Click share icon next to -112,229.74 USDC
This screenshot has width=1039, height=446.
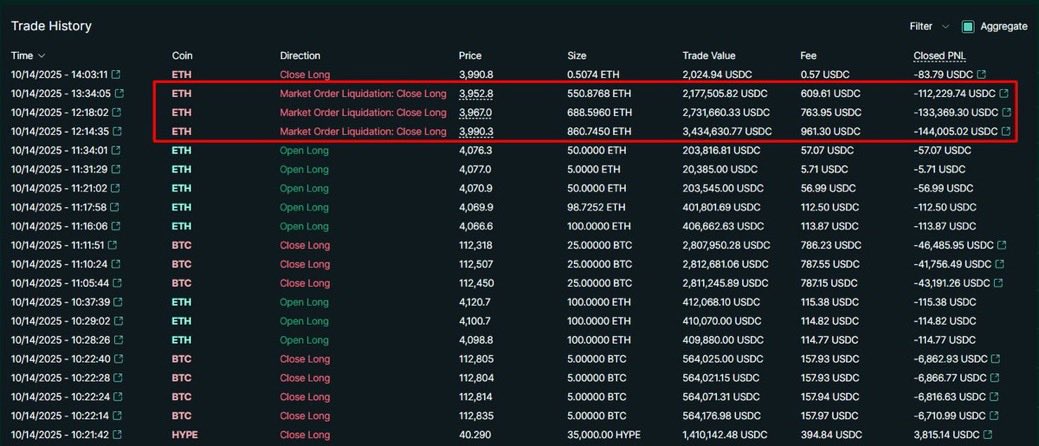click(1003, 93)
